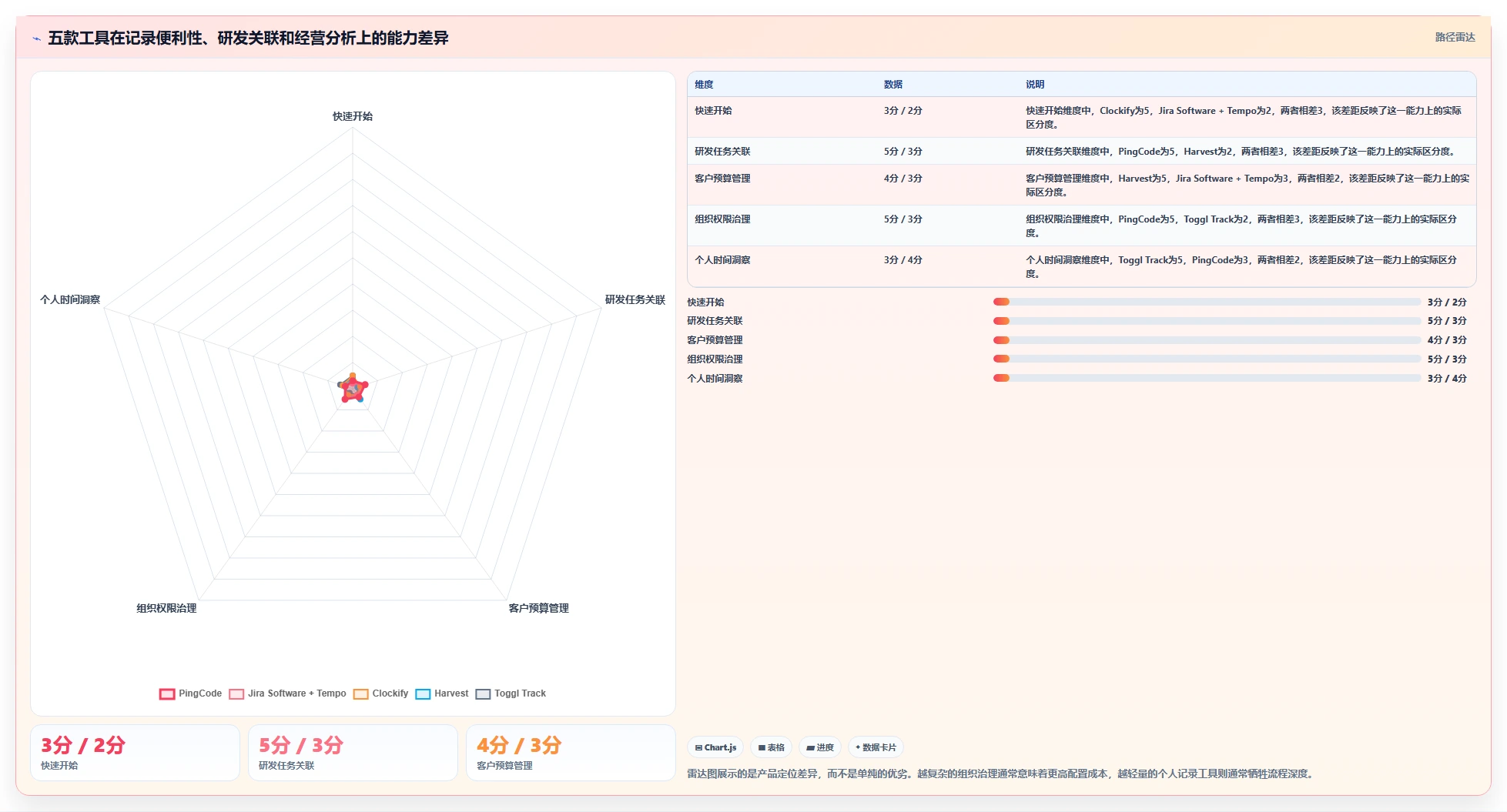
Task: Click the 4分 / 3分 value beside progress bar
Action: [1447, 340]
